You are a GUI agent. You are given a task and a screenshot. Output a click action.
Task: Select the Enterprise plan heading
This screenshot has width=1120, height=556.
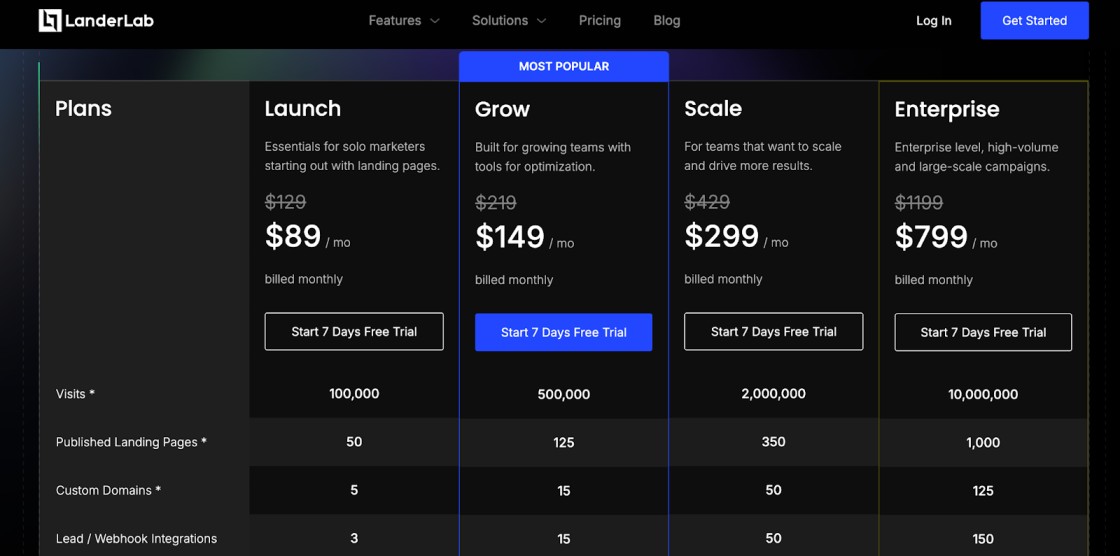(946, 109)
